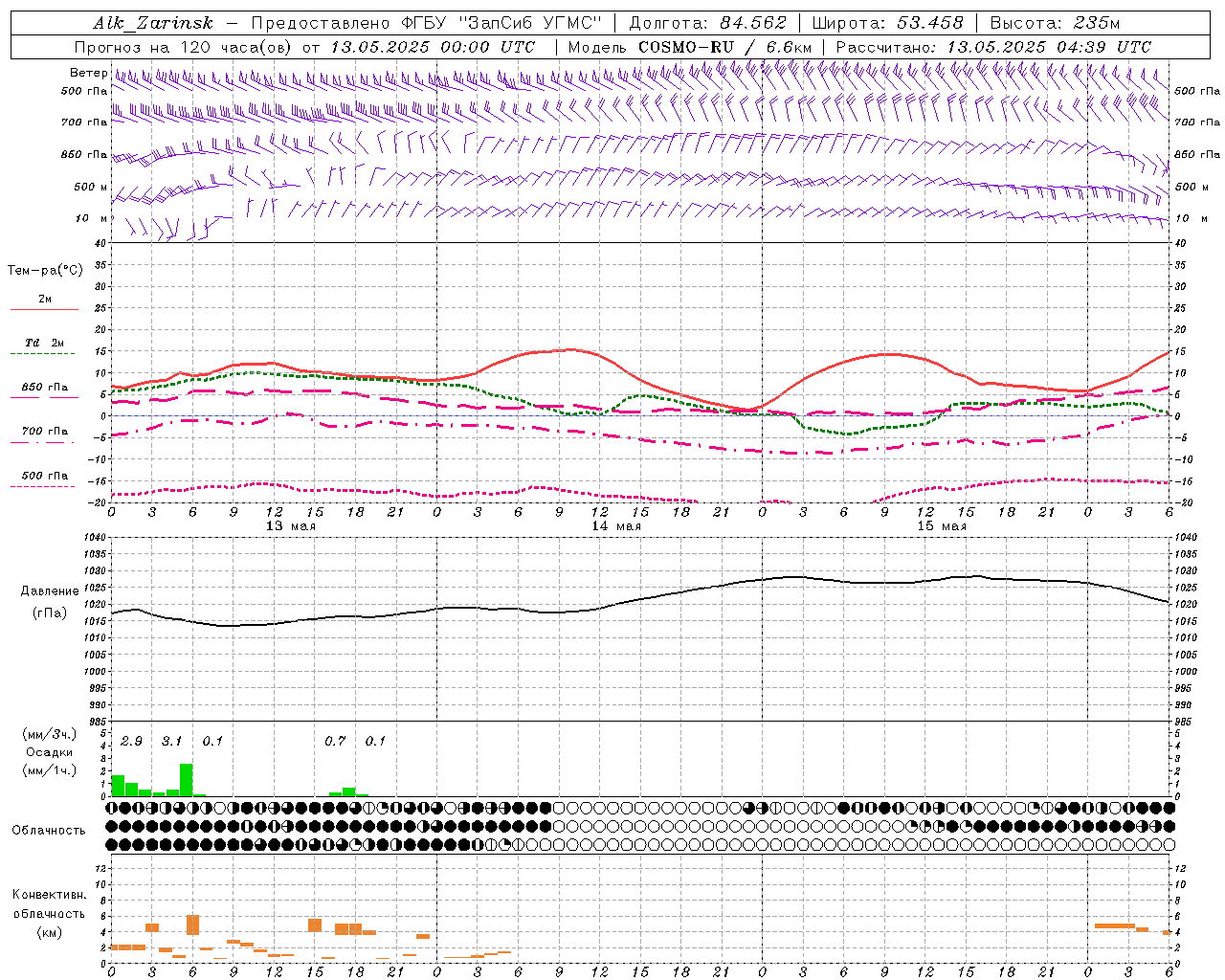Click the Конвективн. convective cloud label
1225x980 pixels.
tap(49, 895)
